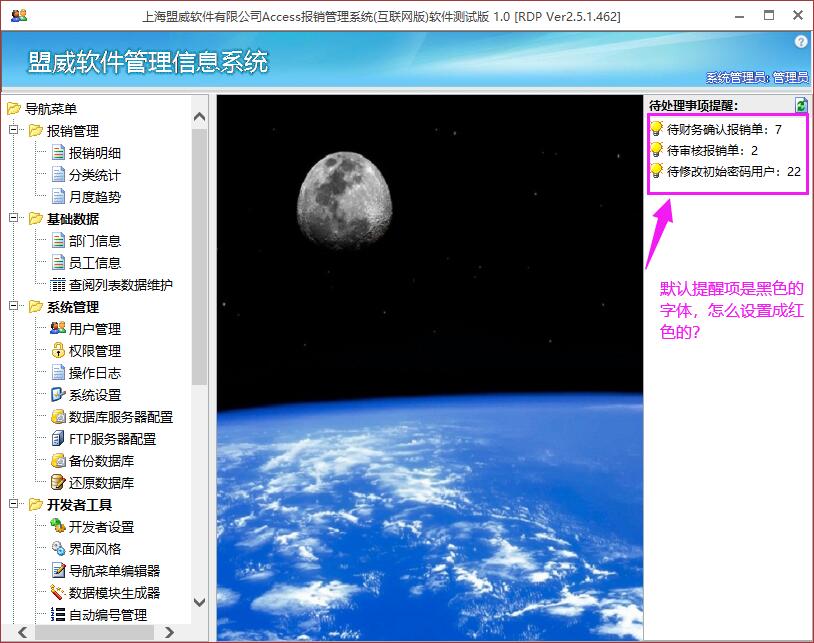Viewport: 814px width, 643px height.
Task: Click the light bulb beside 待财务确认报销单
Action: coord(657,128)
